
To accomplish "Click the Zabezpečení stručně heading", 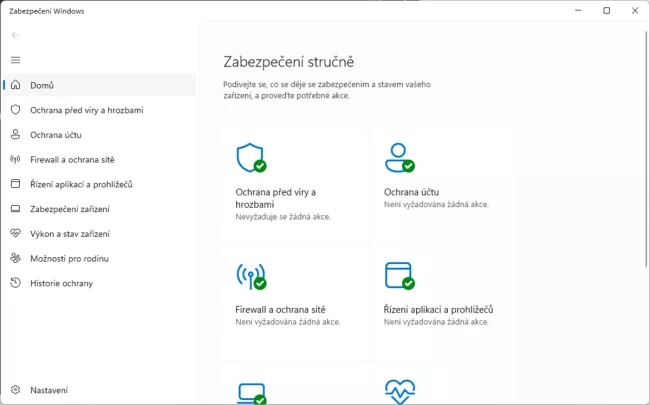I will tap(289, 62).
